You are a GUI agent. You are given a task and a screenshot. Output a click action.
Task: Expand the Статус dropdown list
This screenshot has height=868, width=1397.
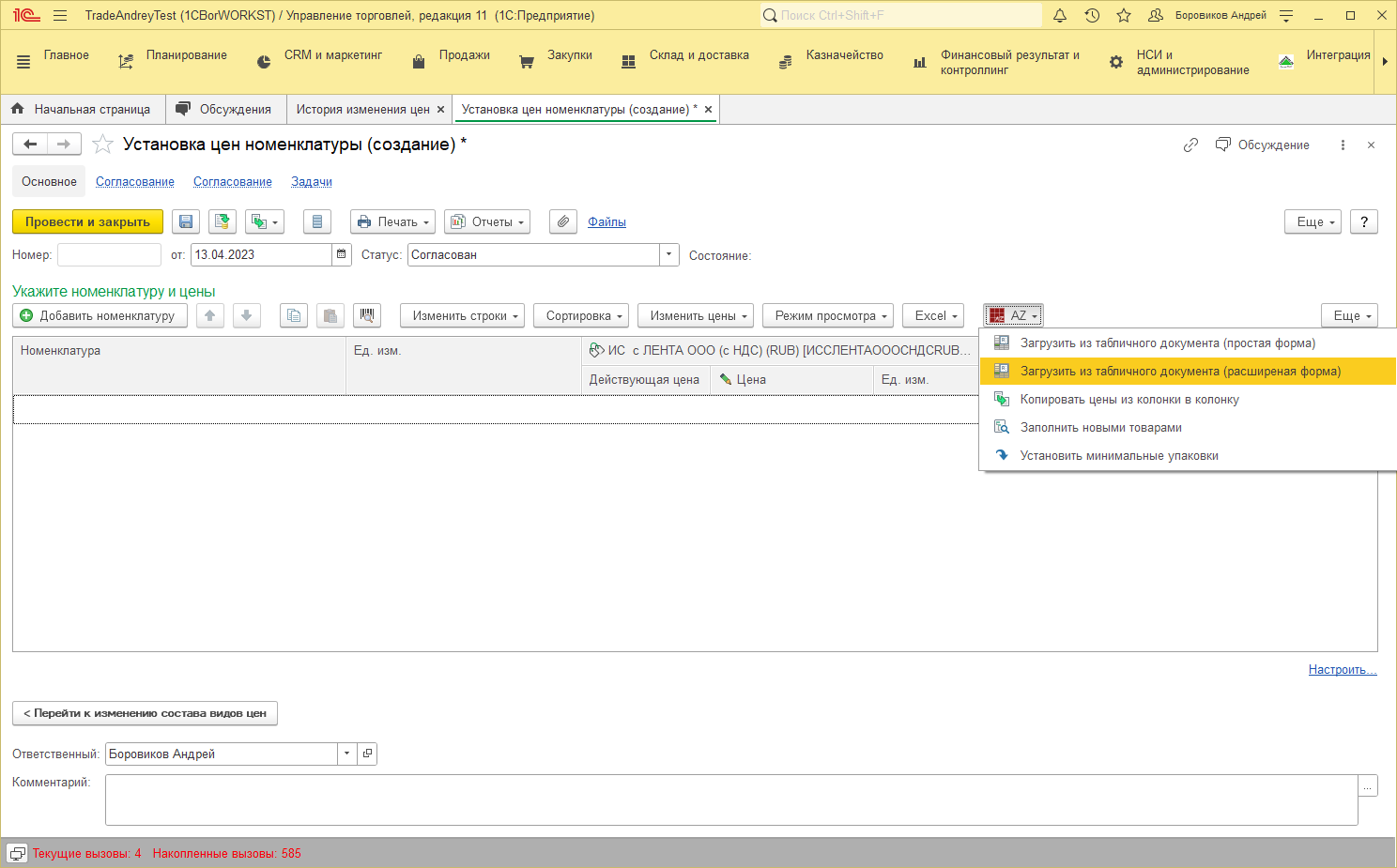[669, 255]
